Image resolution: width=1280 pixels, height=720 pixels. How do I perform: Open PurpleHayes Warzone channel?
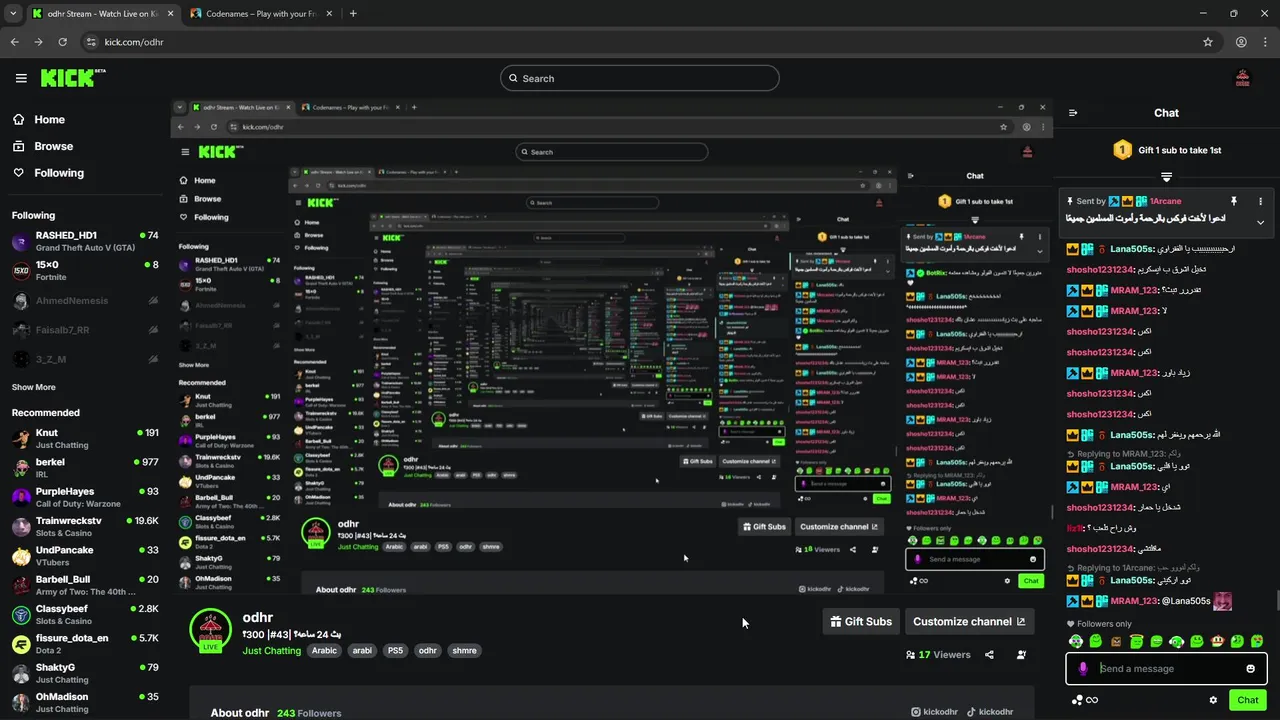tap(85, 497)
